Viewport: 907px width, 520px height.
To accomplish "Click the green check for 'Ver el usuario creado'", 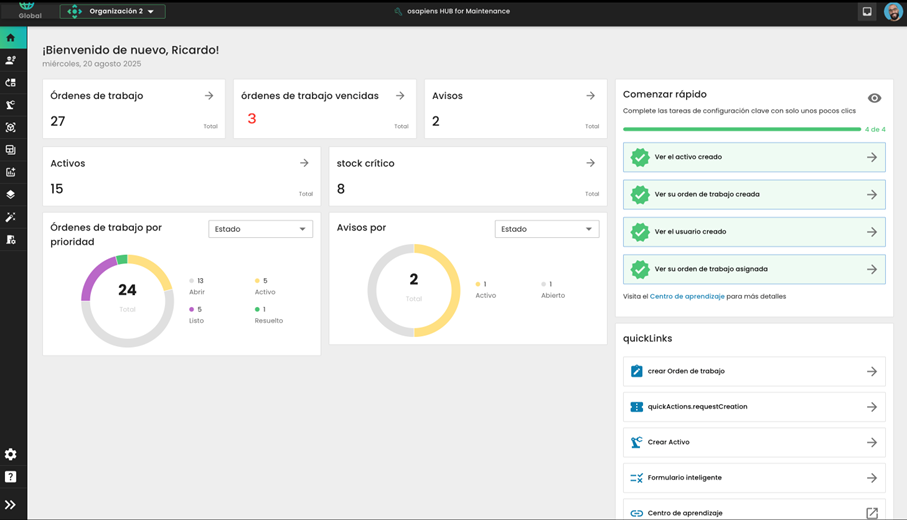I will click(640, 232).
